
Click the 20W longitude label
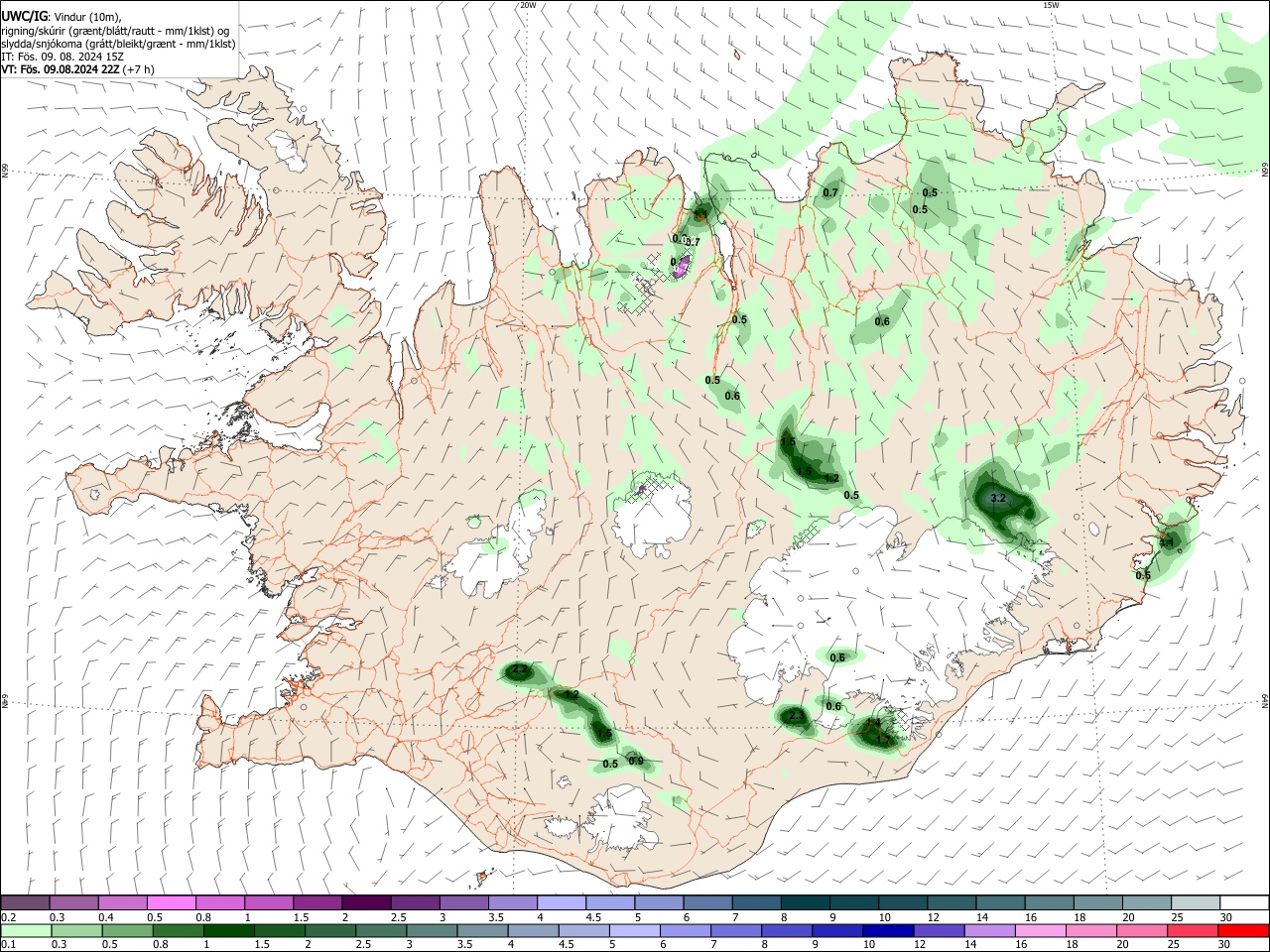[528, 5]
